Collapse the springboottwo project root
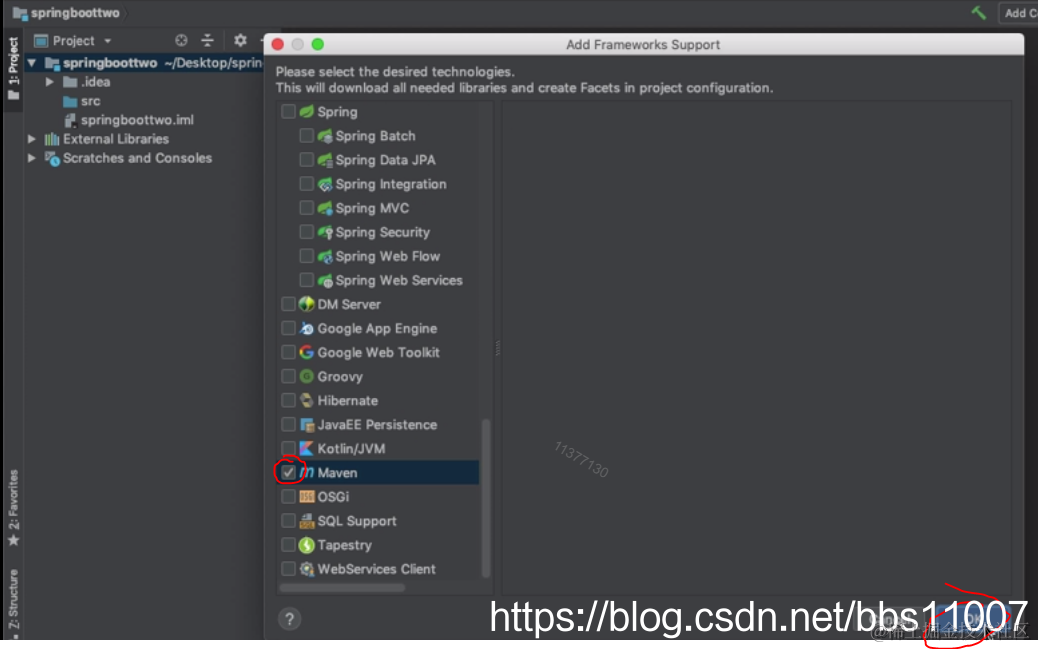Screen dimensions: 1038x649 [x=32, y=63]
